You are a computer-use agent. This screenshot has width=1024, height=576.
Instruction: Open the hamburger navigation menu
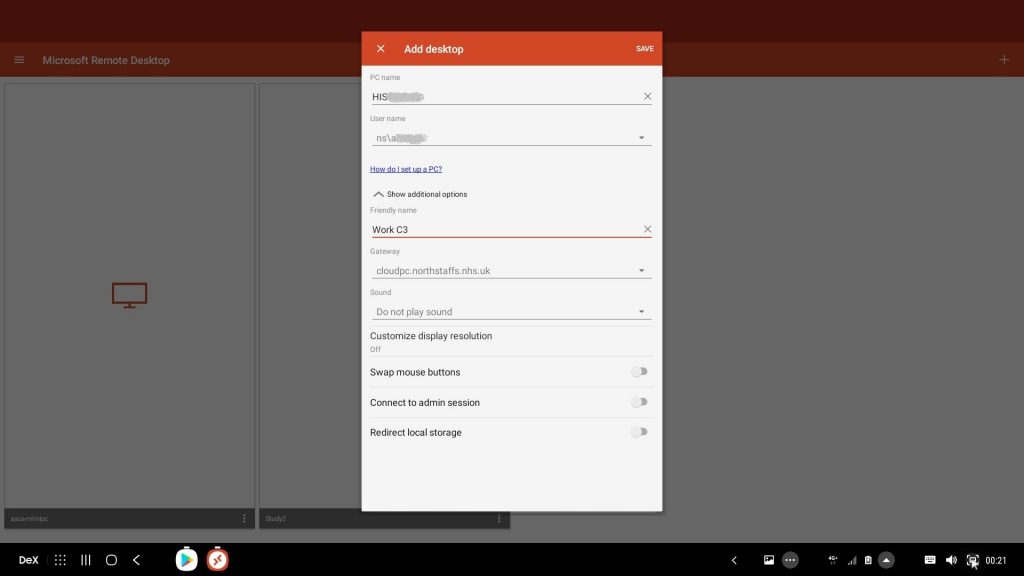(19, 60)
